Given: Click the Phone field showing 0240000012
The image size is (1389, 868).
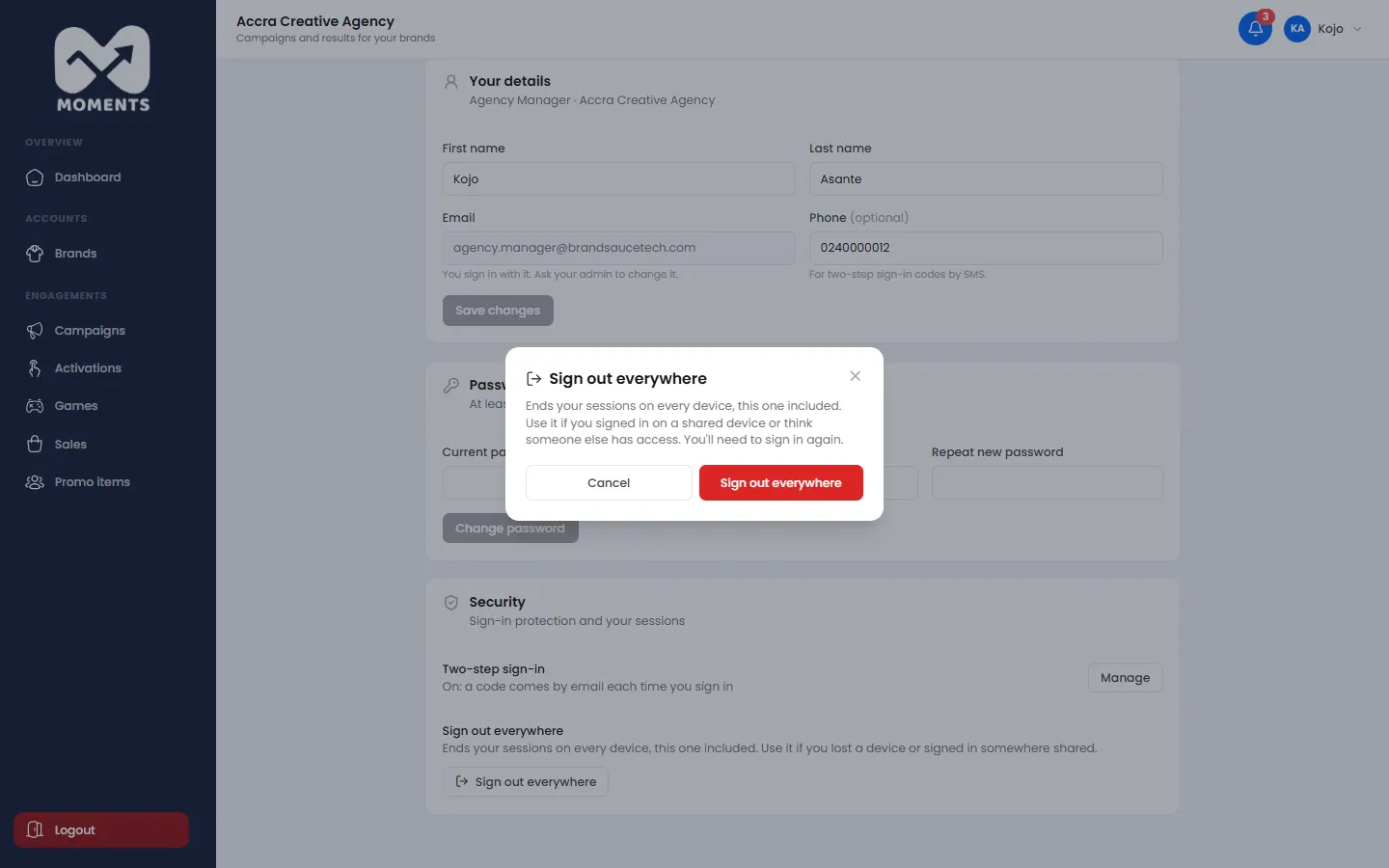Looking at the screenshot, I should coord(986,248).
